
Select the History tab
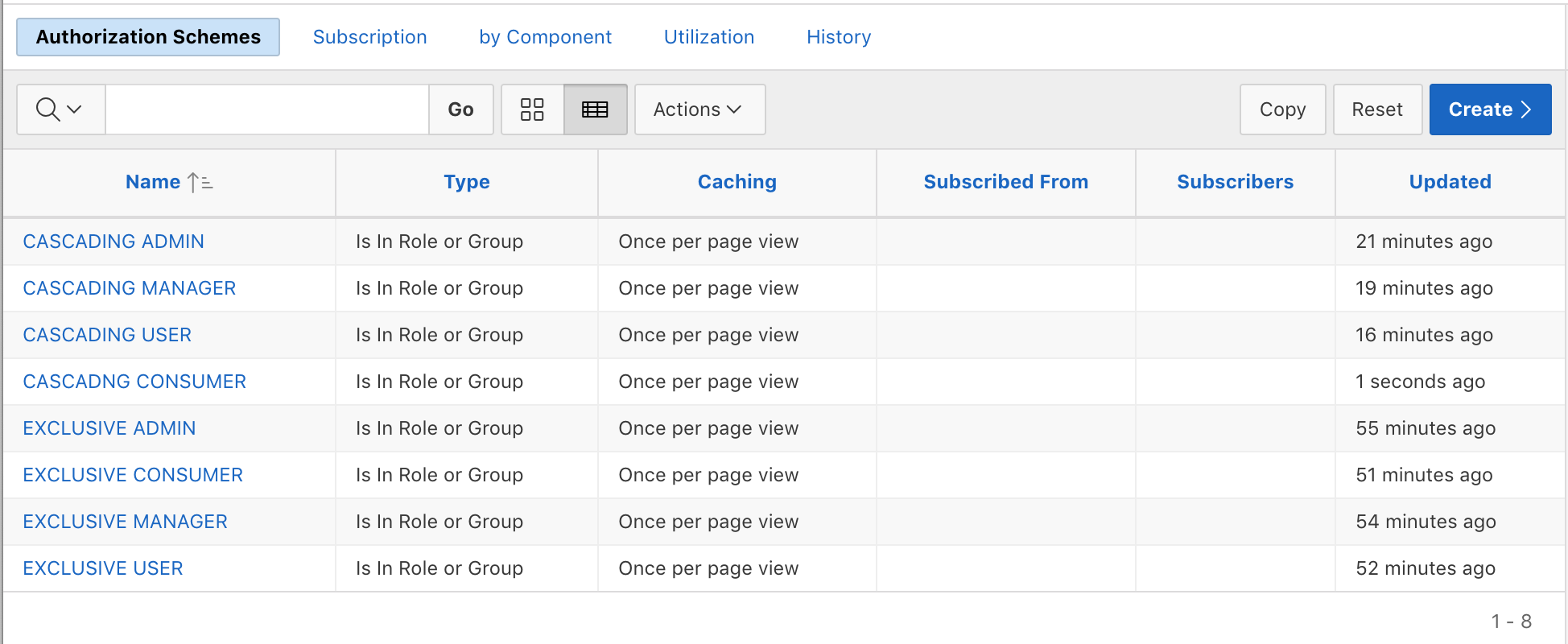point(838,37)
